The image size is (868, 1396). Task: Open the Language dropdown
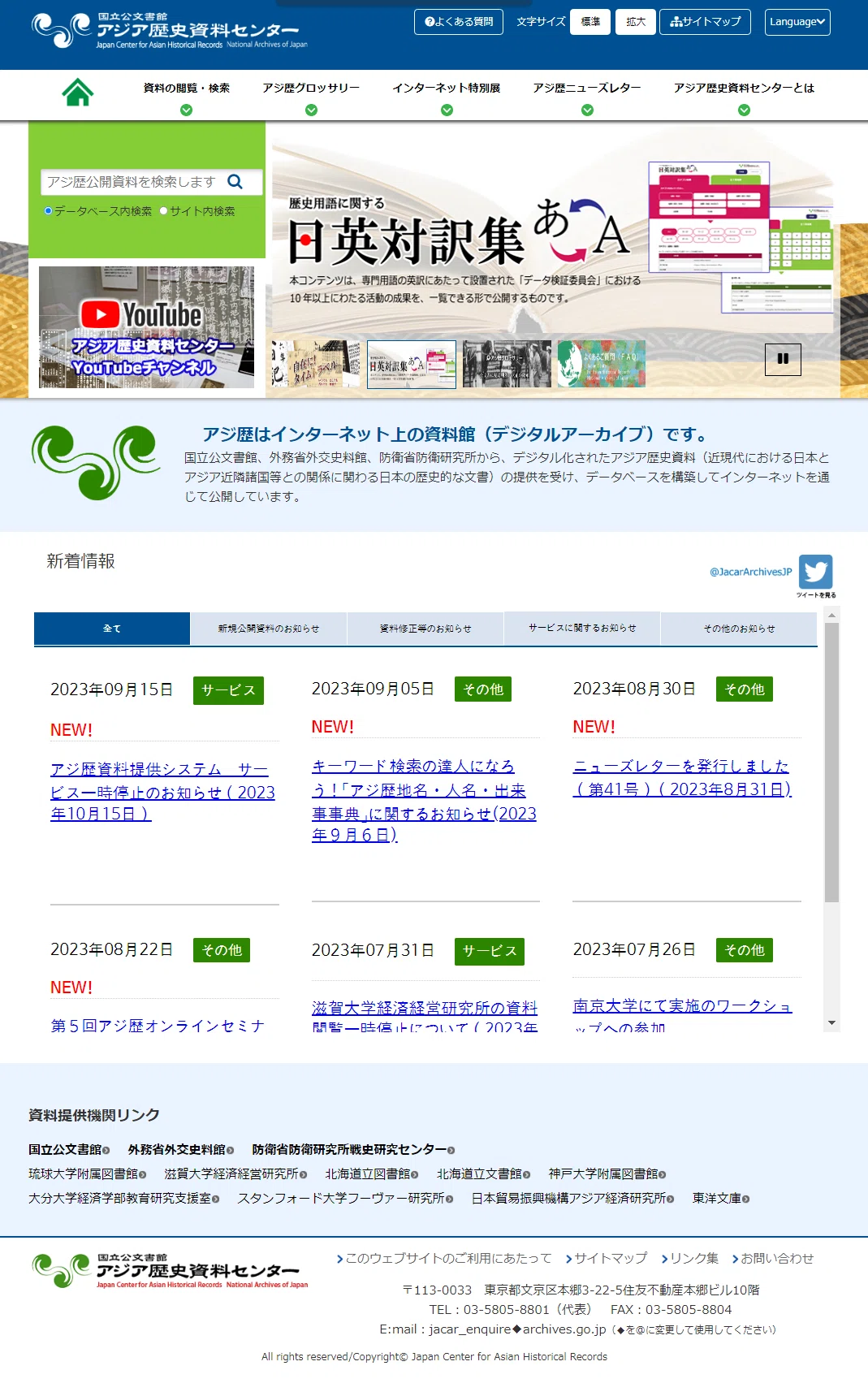point(797,22)
